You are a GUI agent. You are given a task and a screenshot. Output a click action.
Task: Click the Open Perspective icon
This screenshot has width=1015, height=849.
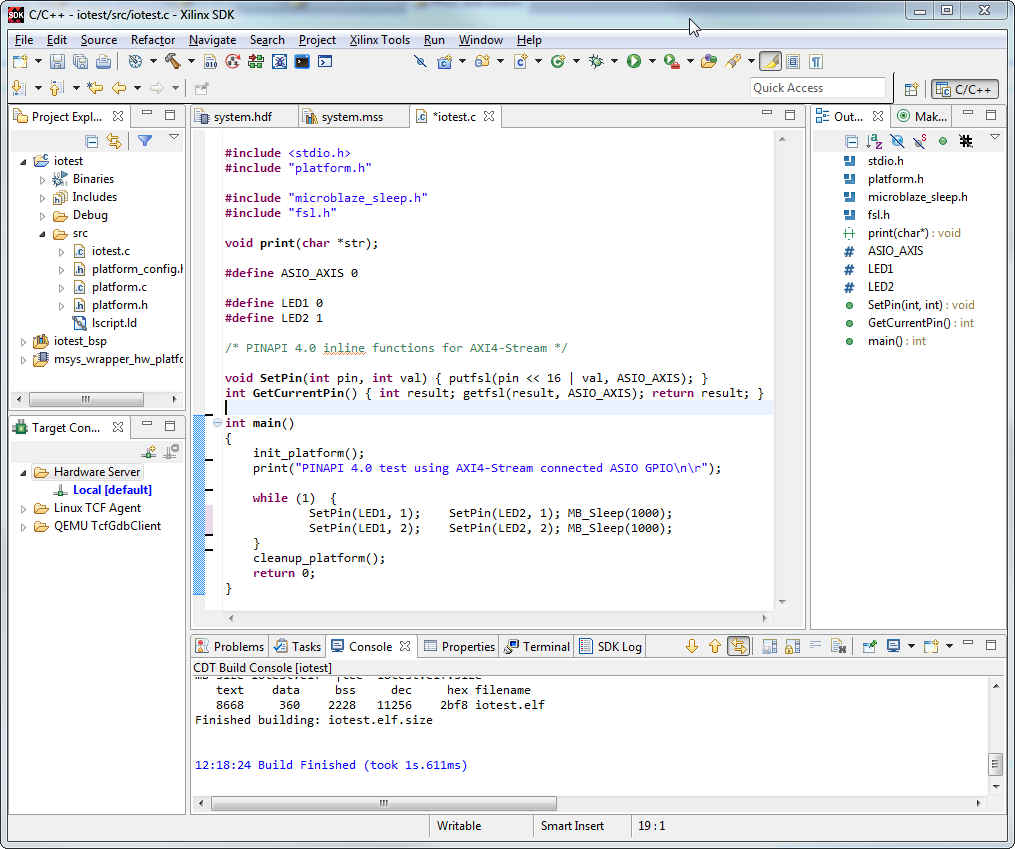point(911,89)
